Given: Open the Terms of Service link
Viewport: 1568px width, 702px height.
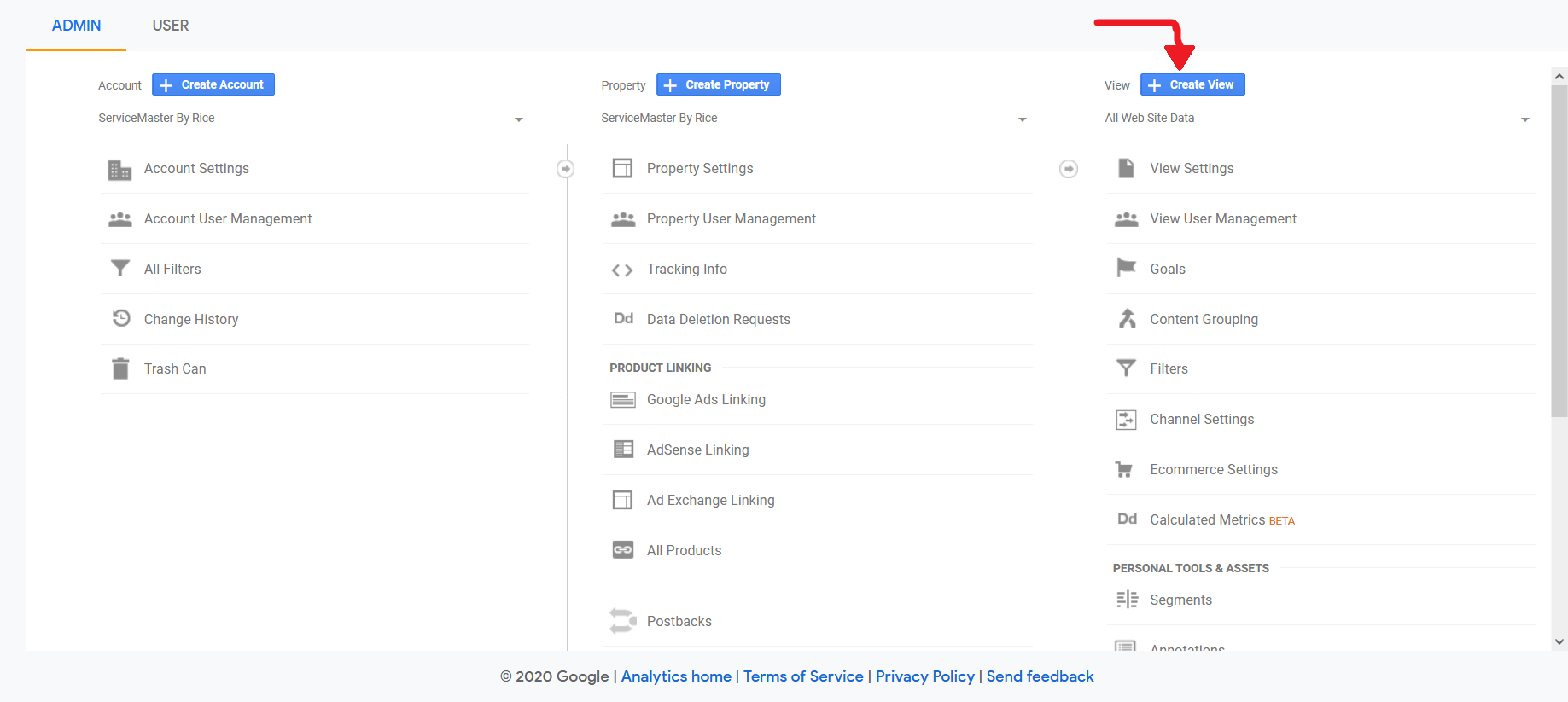Looking at the screenshot, I should coord(803,676).
